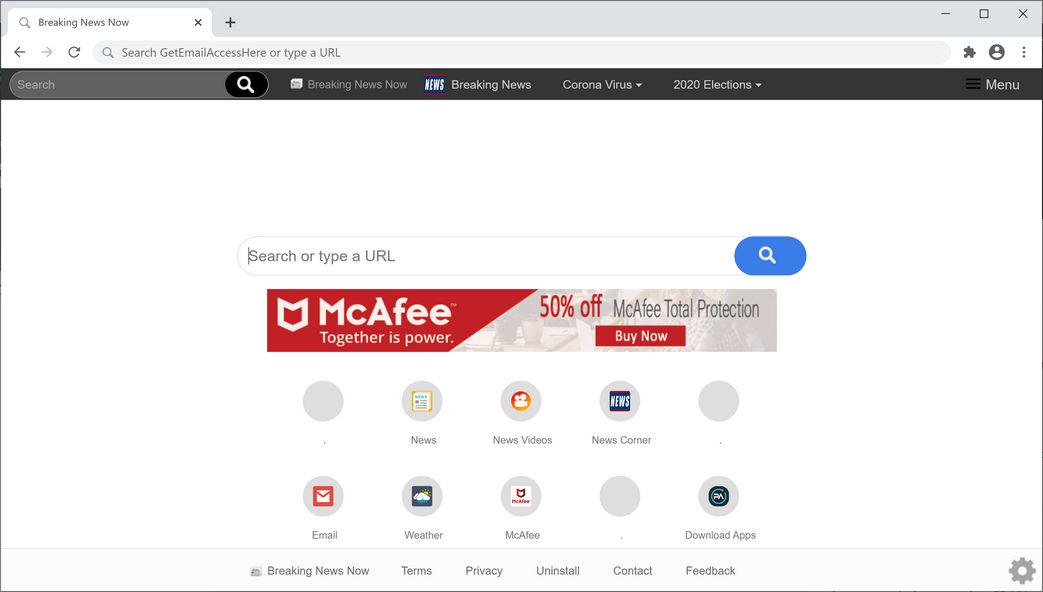
Task: Open News Corner
Action: (x=620, y=400)
